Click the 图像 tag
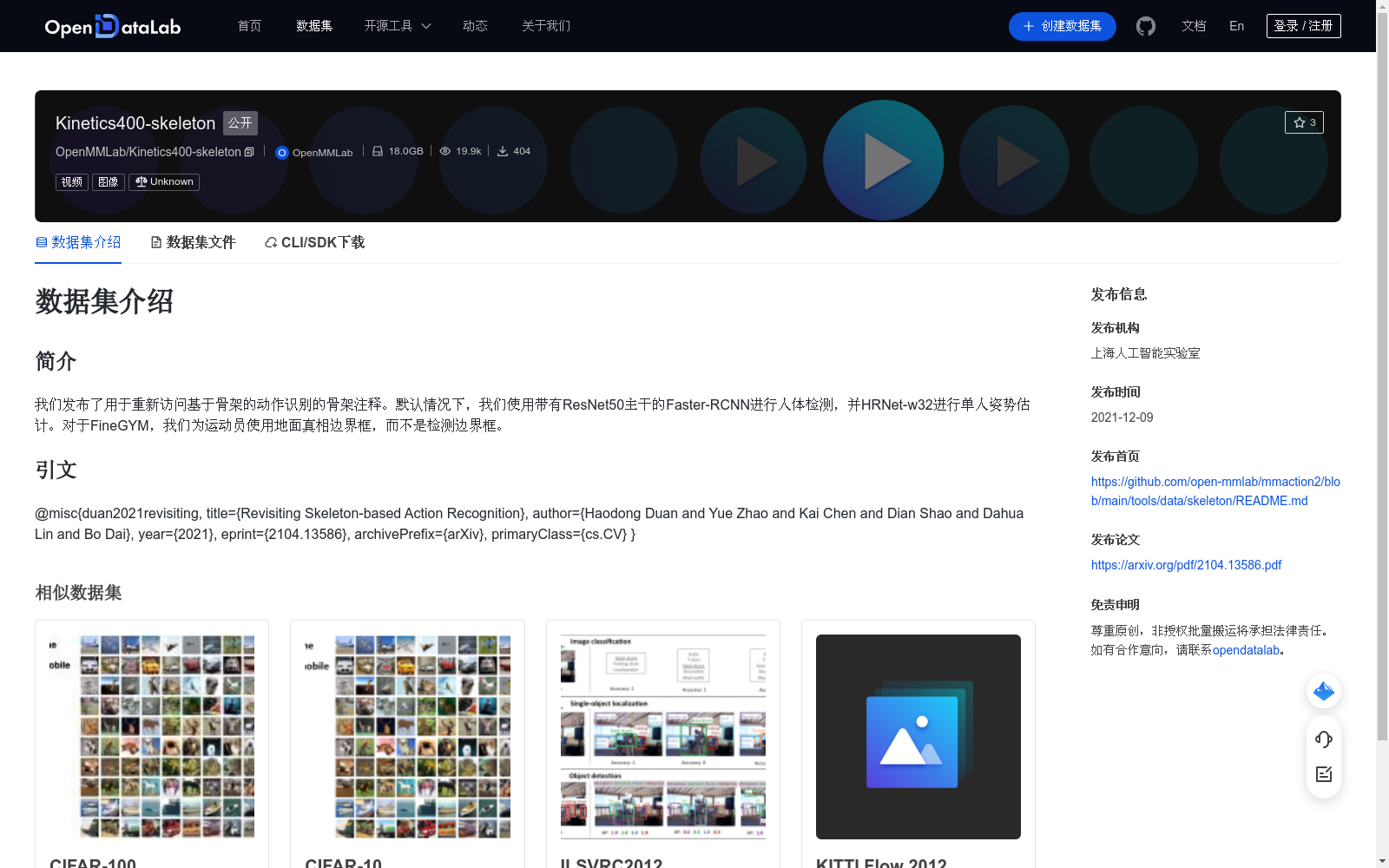 tap(109, 181)
